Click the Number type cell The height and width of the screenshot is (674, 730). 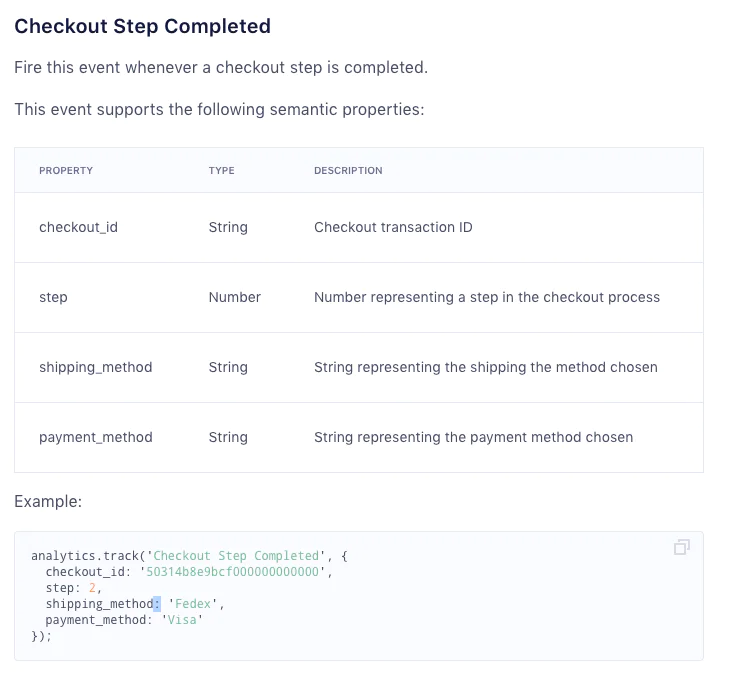tap(234, 297)
